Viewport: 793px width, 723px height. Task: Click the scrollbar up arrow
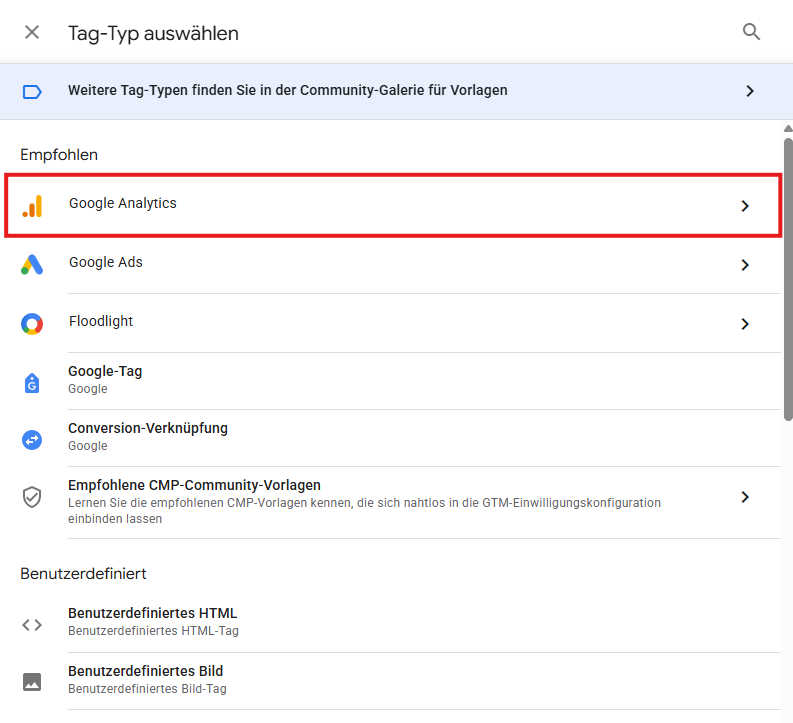click(x=788, y=128)
